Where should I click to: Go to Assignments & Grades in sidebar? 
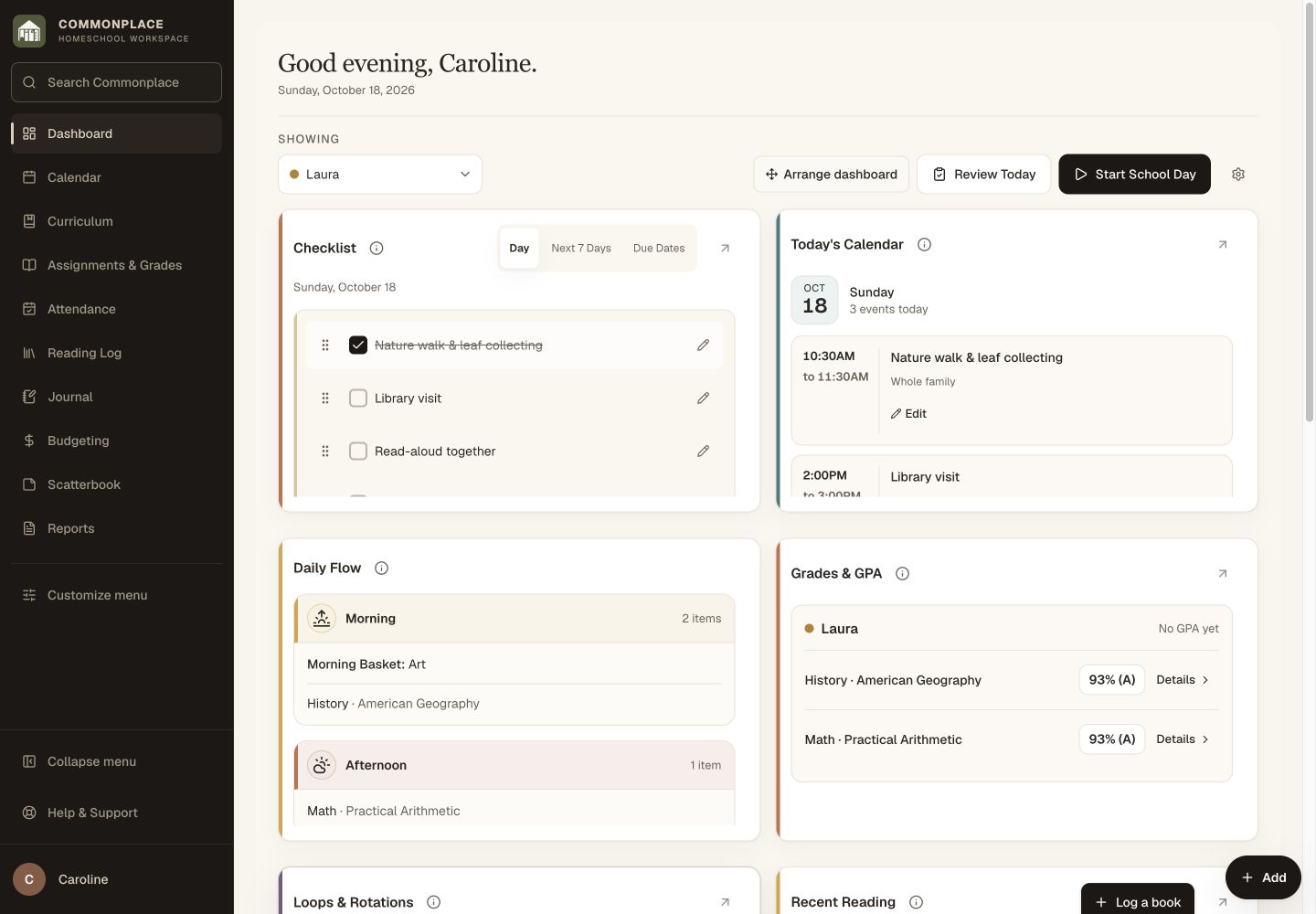click(116, 265)
